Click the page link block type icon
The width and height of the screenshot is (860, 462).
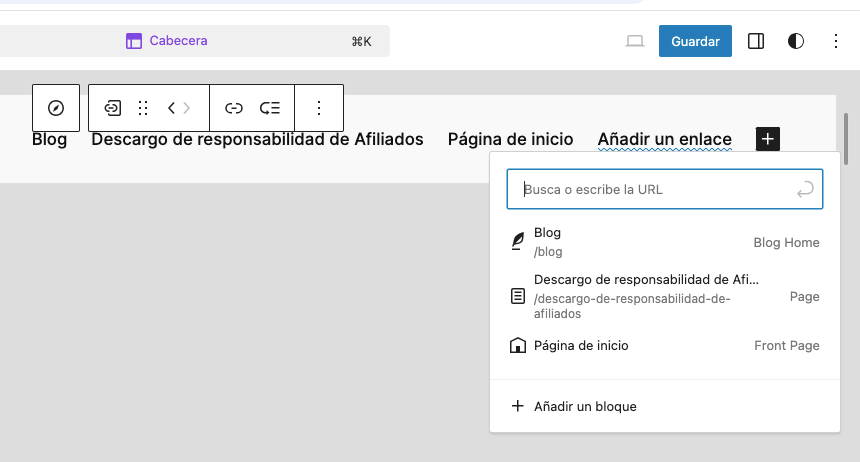click(113, 108)
